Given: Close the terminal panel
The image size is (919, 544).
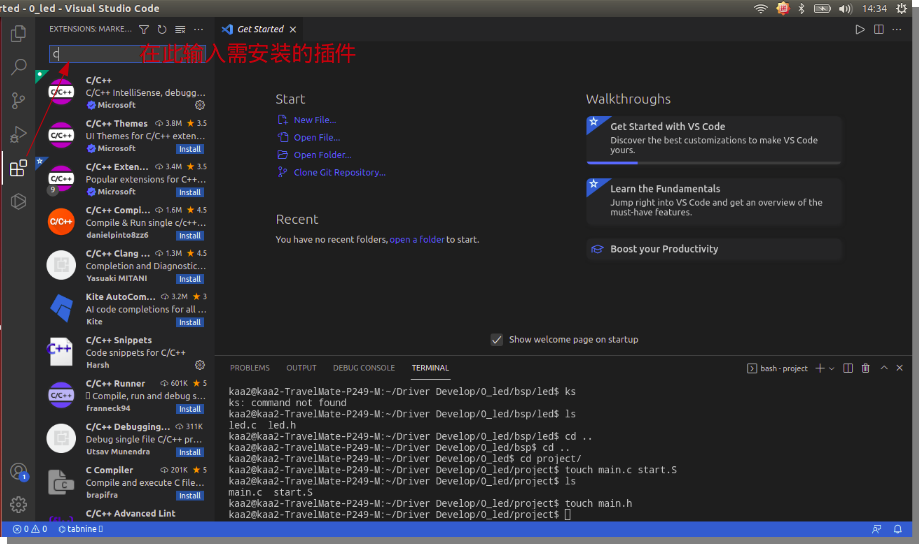Looking at the screenshot, I should [x=900, y=368].
